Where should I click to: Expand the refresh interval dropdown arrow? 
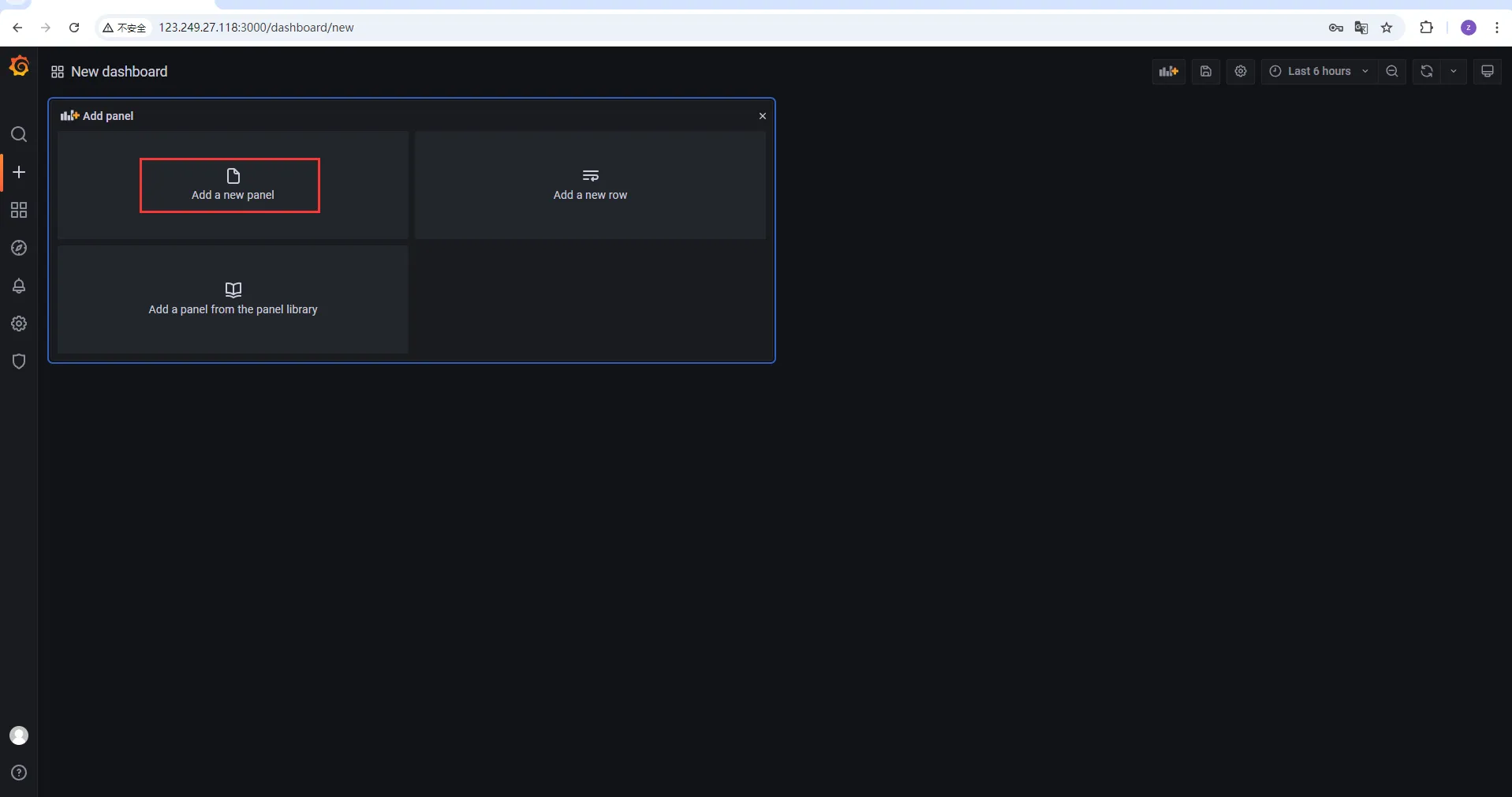coord(1454,71)
